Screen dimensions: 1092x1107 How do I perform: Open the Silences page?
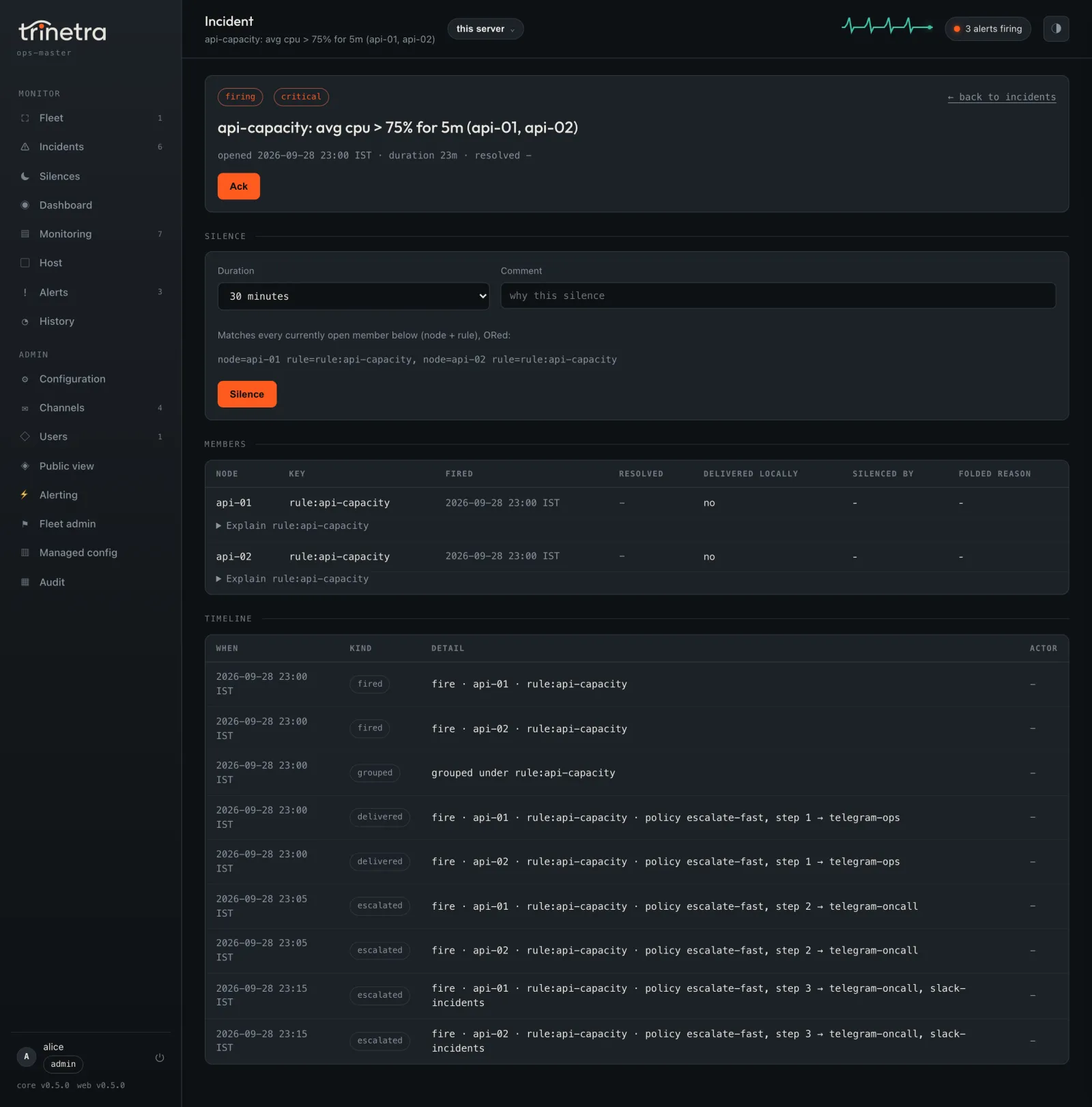(x=91, y=176)
